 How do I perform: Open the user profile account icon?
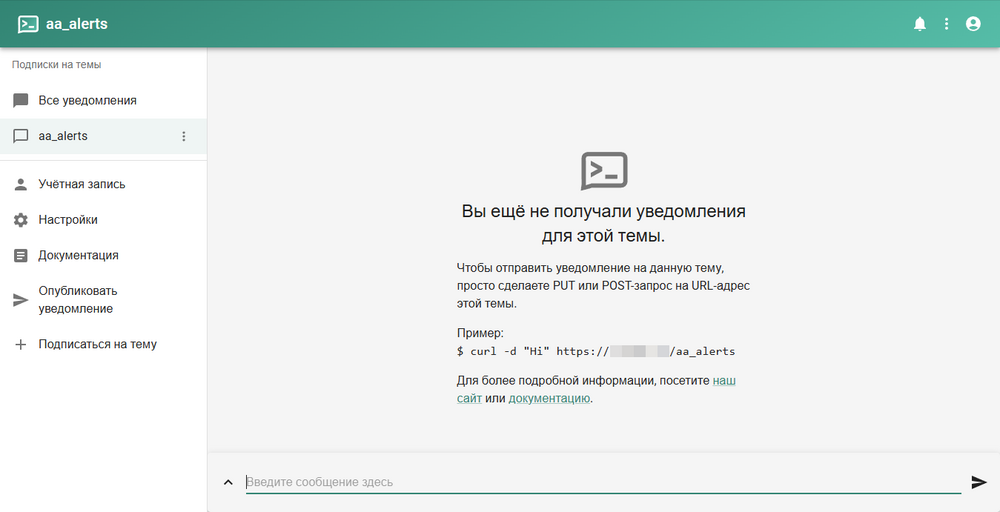pyautogui.click(x=973, y=24)
